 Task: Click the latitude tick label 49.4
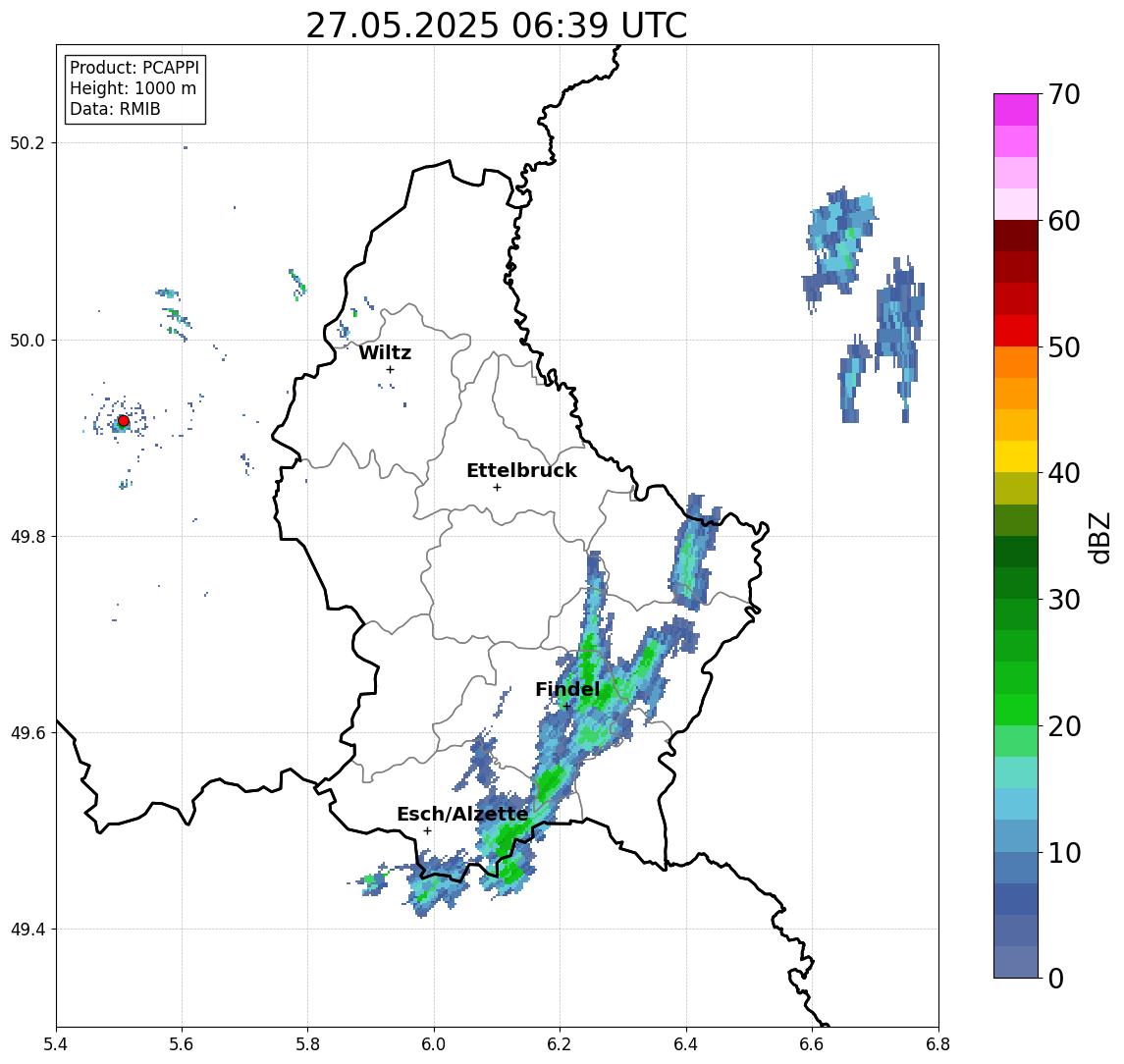(x=27, y=930)
